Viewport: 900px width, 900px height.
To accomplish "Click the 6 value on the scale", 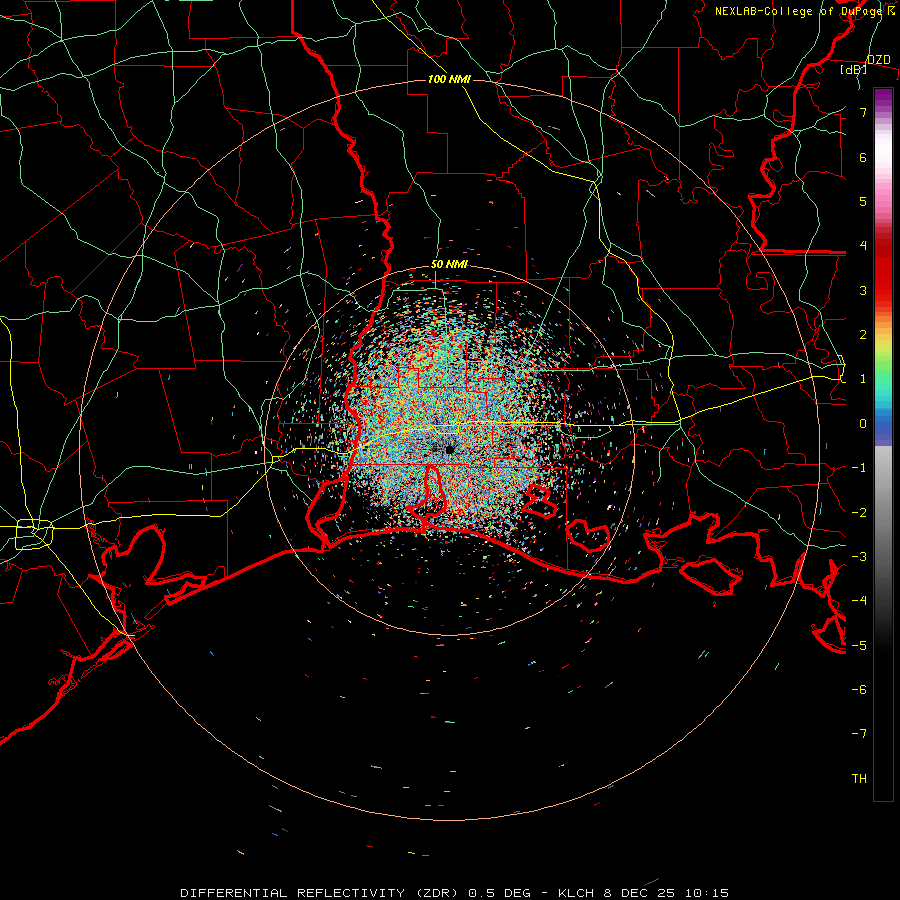I will pos(863,157).
